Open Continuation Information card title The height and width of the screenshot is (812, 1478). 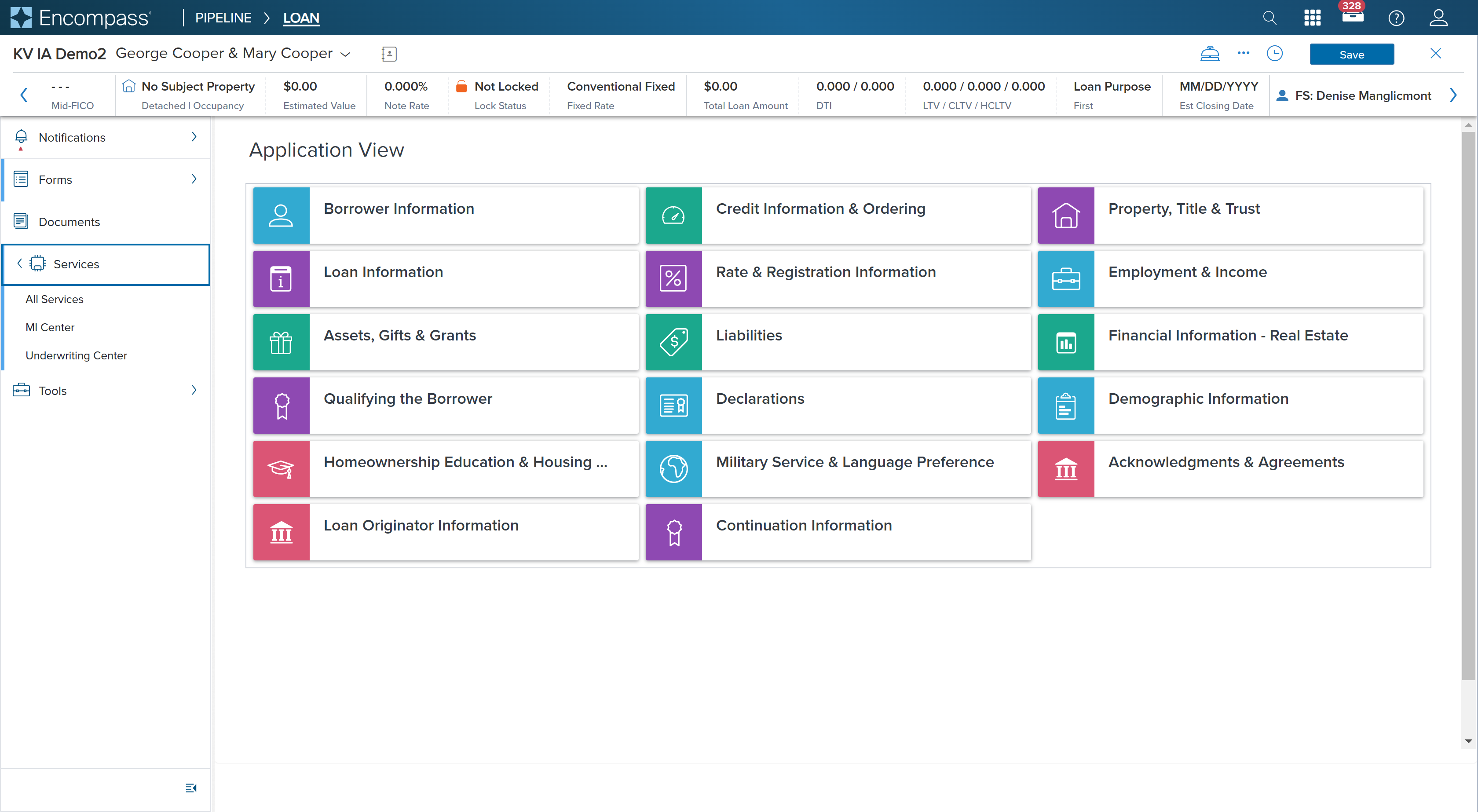point(804,525)
